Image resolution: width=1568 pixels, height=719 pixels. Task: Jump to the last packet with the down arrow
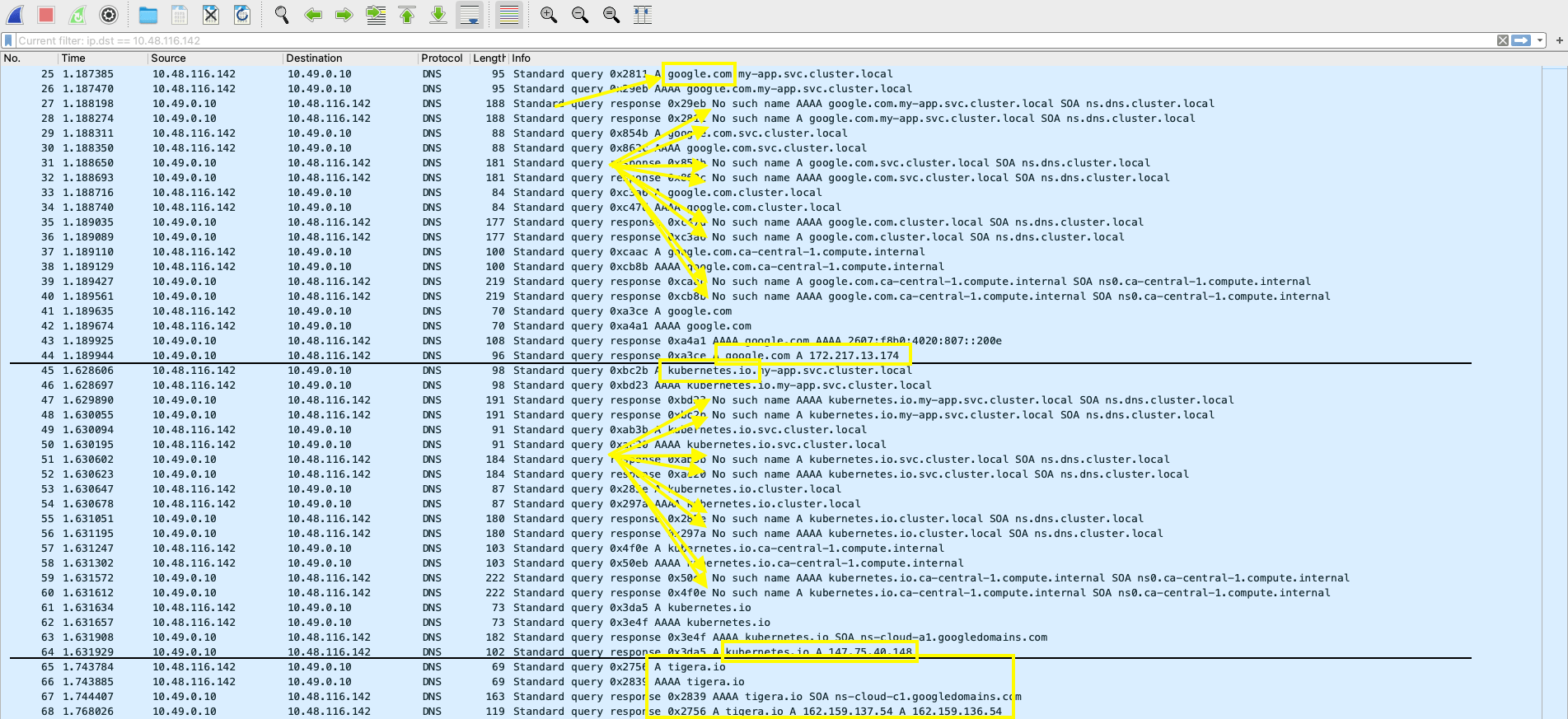[438, 15]
